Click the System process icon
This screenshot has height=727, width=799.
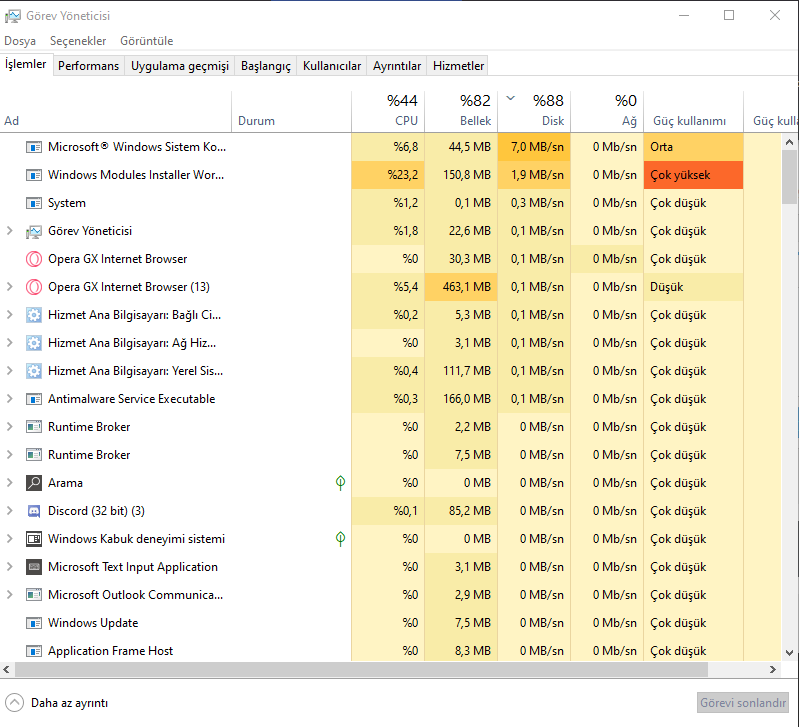[x=34, y=203]
